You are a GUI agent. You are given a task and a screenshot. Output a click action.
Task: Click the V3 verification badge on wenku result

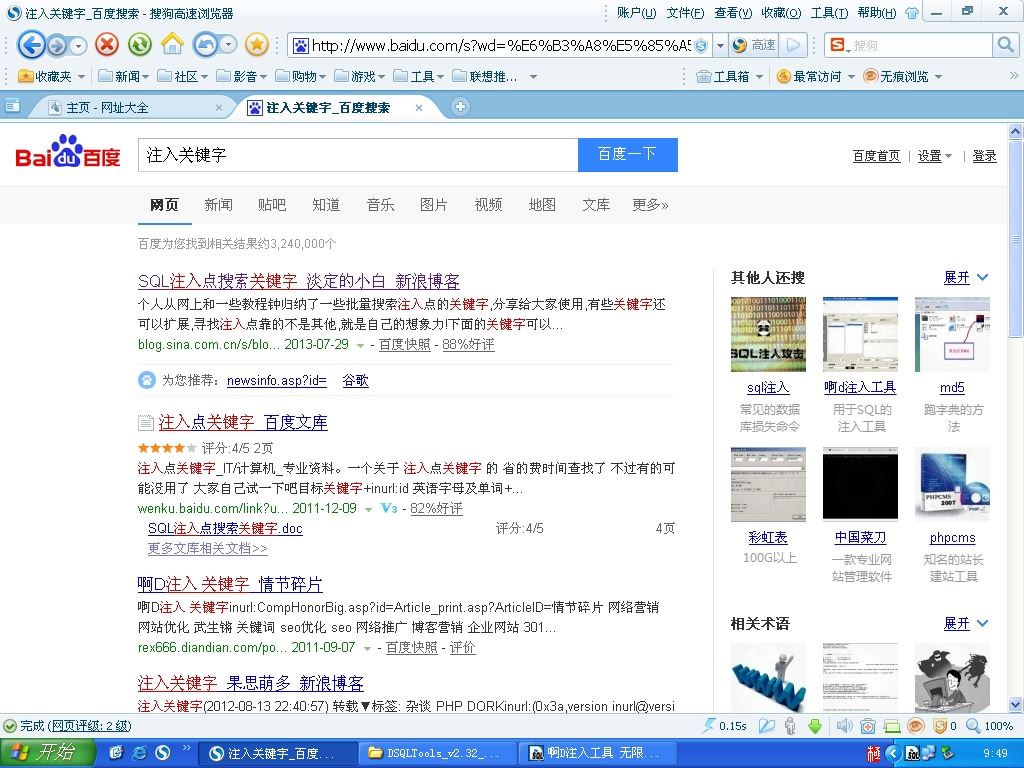pyautogui.click(x=389, y=508)
